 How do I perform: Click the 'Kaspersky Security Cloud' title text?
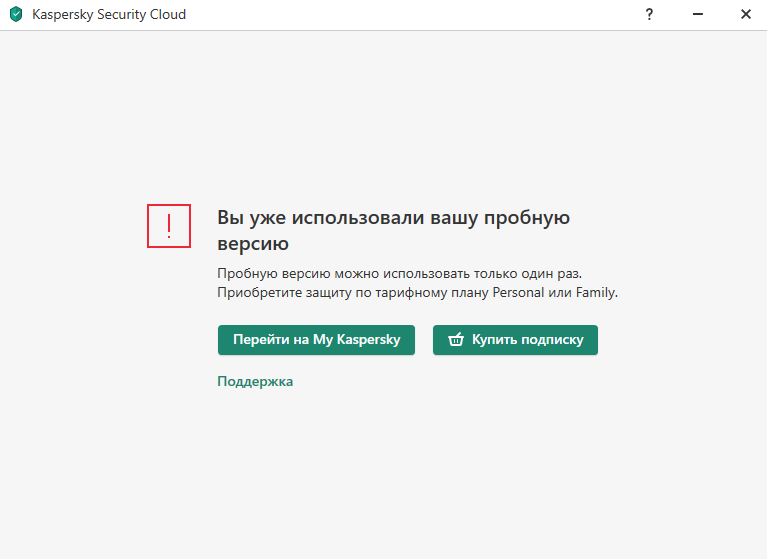(109, 15)
